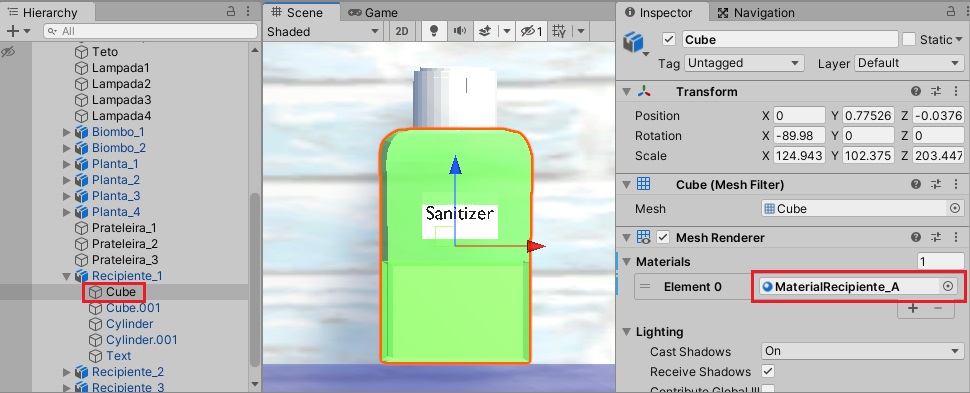This screenshot has height=393, width=970.
Task: Click the Hierarchy vertical scrollbar
Action: pyautogui.click(x=255, y=279)
